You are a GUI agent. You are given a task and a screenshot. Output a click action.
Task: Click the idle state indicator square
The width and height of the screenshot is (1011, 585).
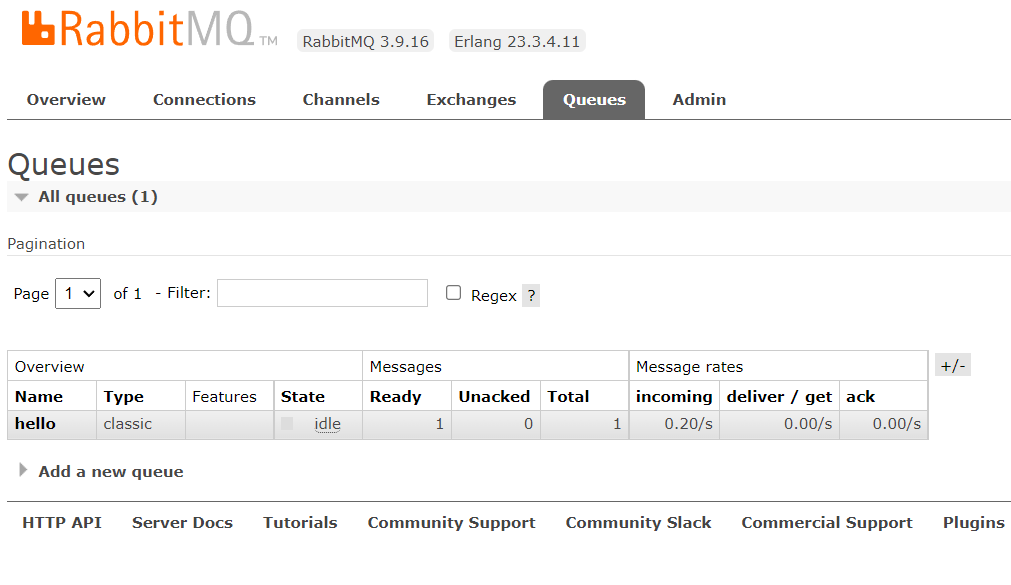click(288, 424)
